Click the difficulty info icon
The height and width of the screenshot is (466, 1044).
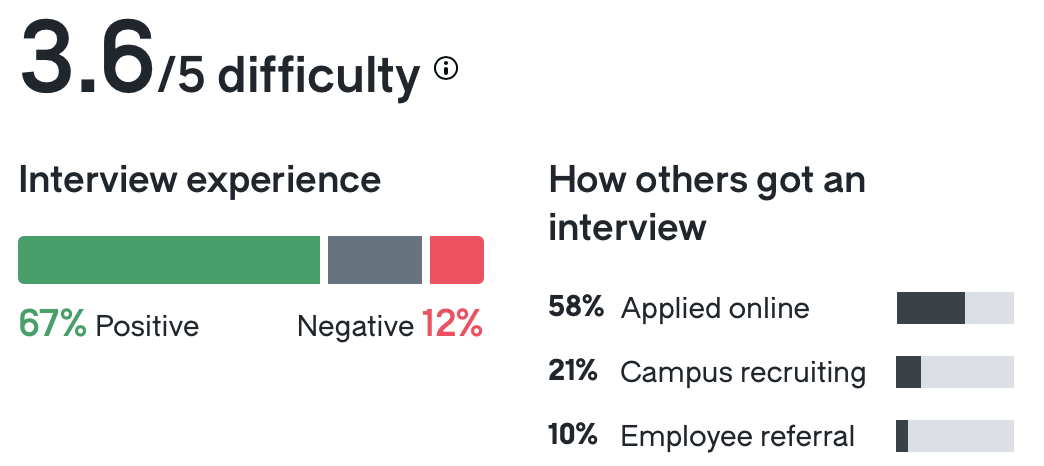click(446, 69)
